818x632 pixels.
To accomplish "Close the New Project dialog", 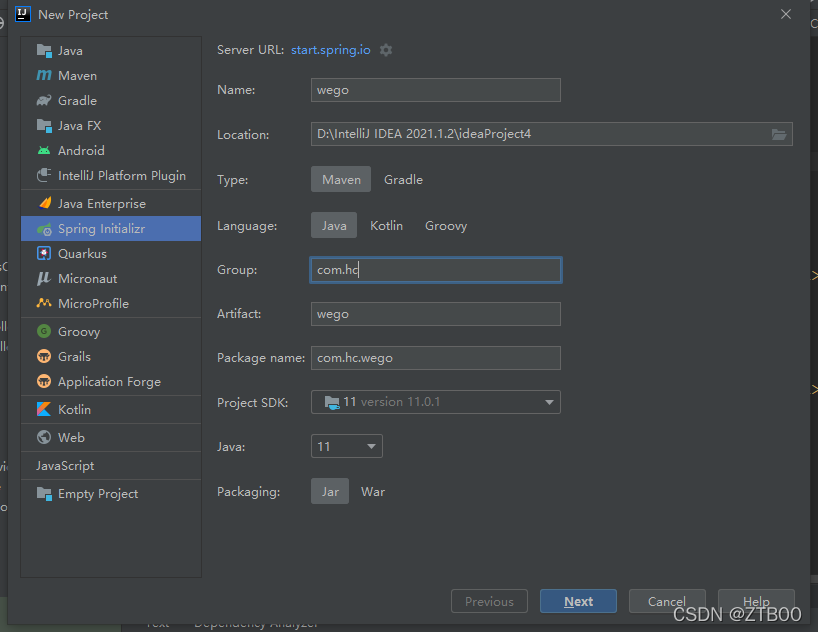I will [x=786, y=14].
